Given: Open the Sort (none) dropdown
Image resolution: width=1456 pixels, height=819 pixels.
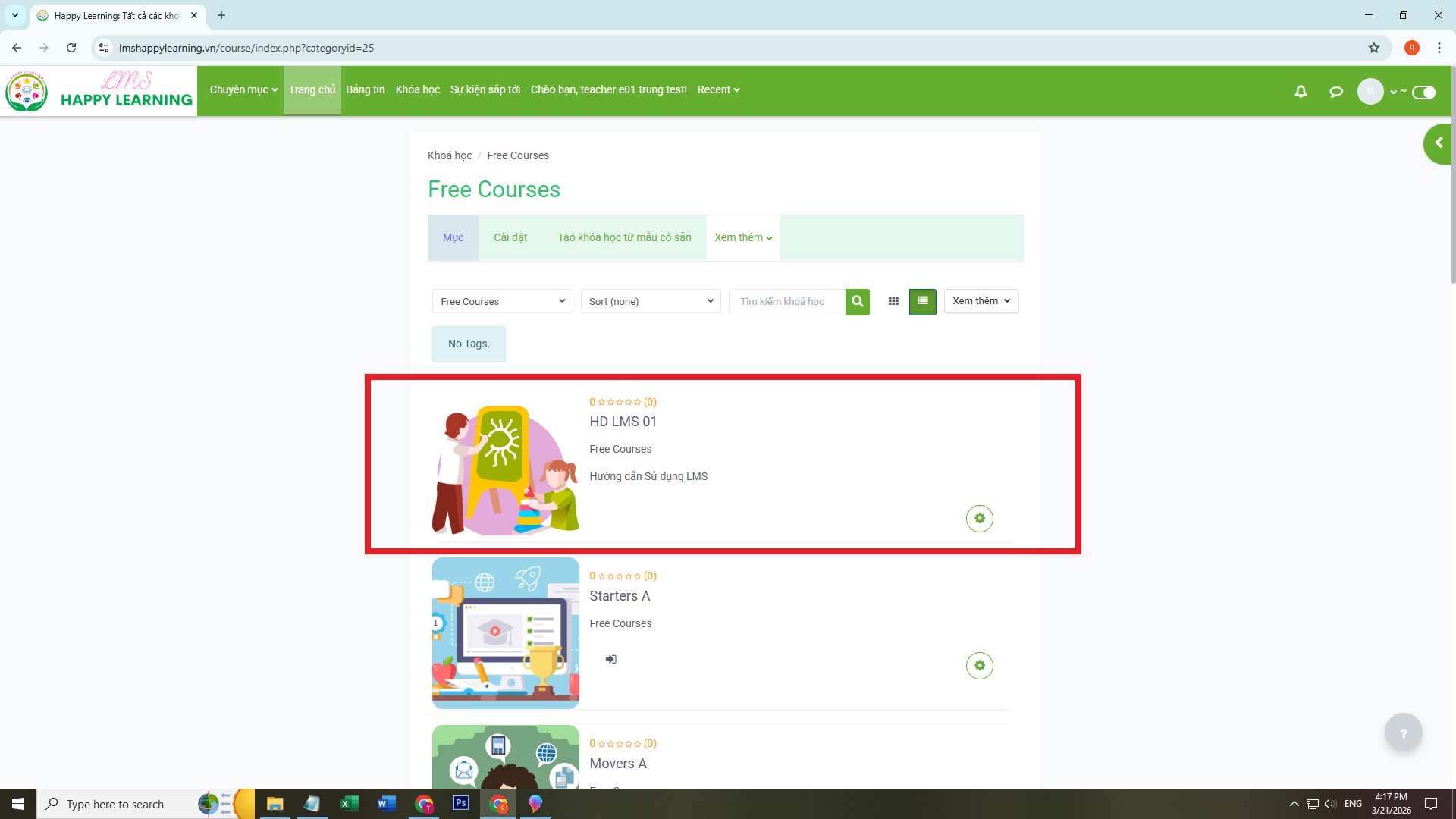Looking at the screenshot, I should 651,301.
